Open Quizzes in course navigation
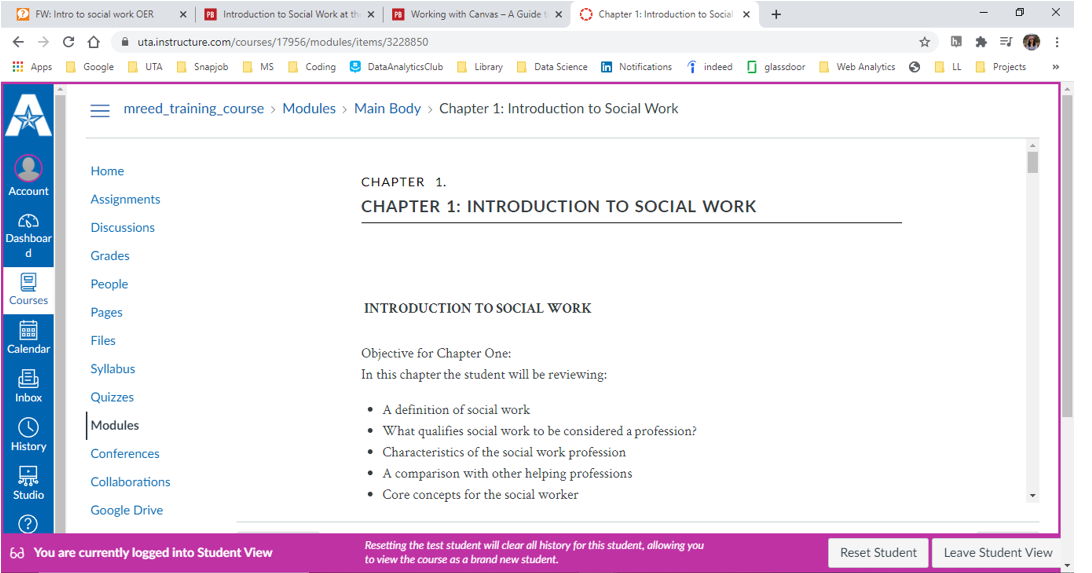The height and width of the screenshot is (573, 1092). [x=112, y=397]
